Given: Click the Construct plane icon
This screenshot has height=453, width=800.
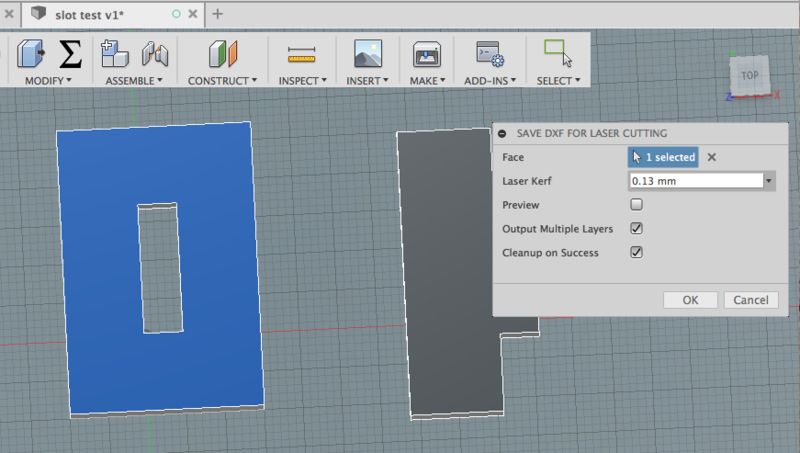Looking at the screenshot, I should (223, 54).
